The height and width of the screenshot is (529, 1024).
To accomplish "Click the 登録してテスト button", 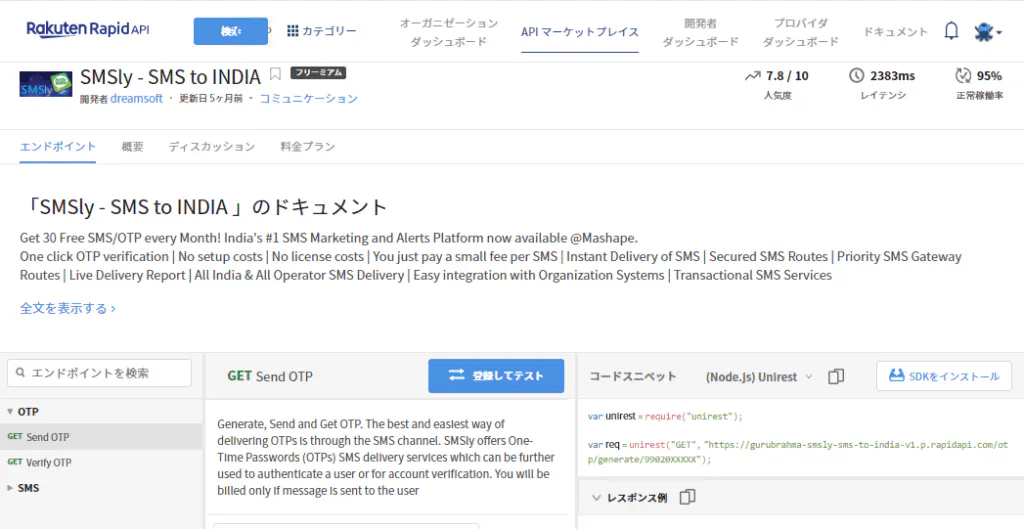I will tap(496, 376).
